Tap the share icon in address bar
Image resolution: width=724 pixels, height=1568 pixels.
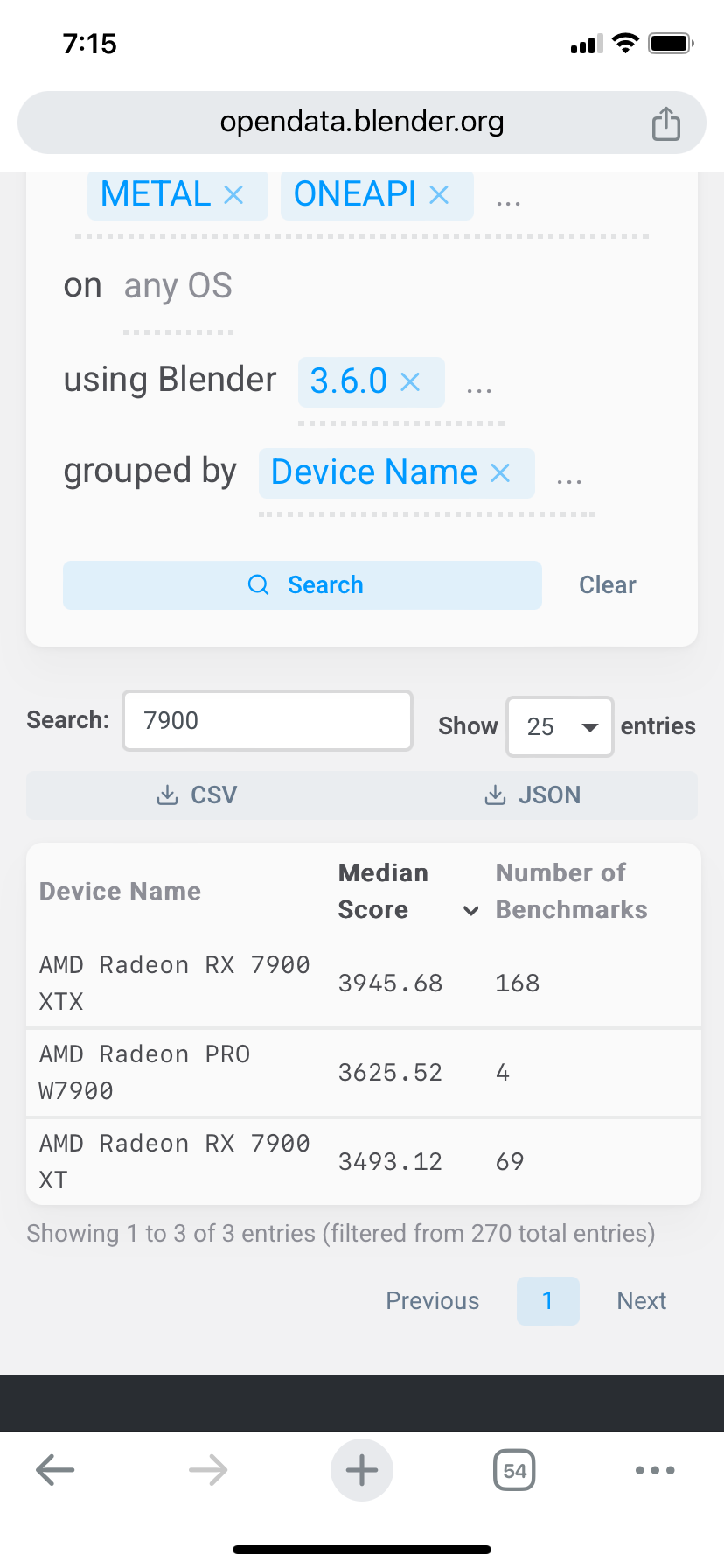pyautogui.click(x=666, y=123)
